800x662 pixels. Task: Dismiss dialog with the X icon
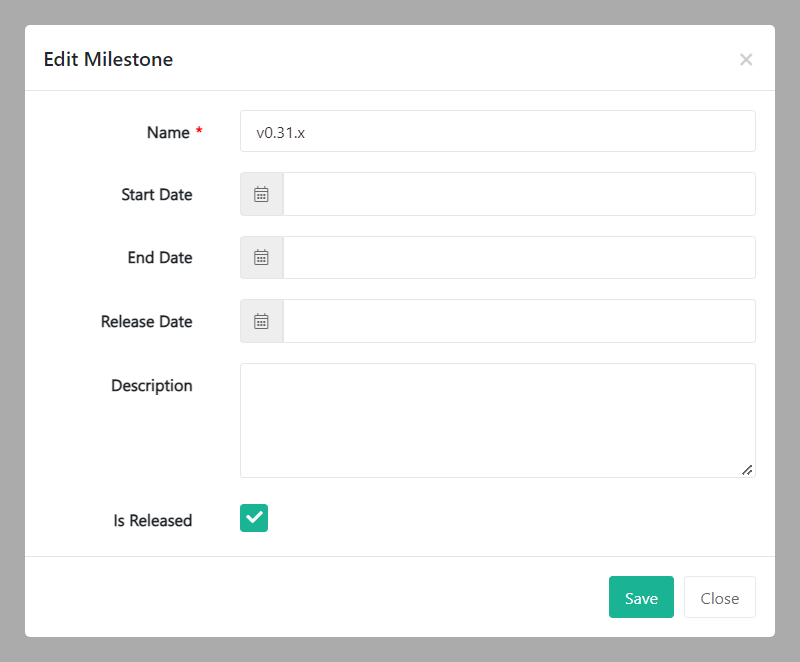point(746,60)
